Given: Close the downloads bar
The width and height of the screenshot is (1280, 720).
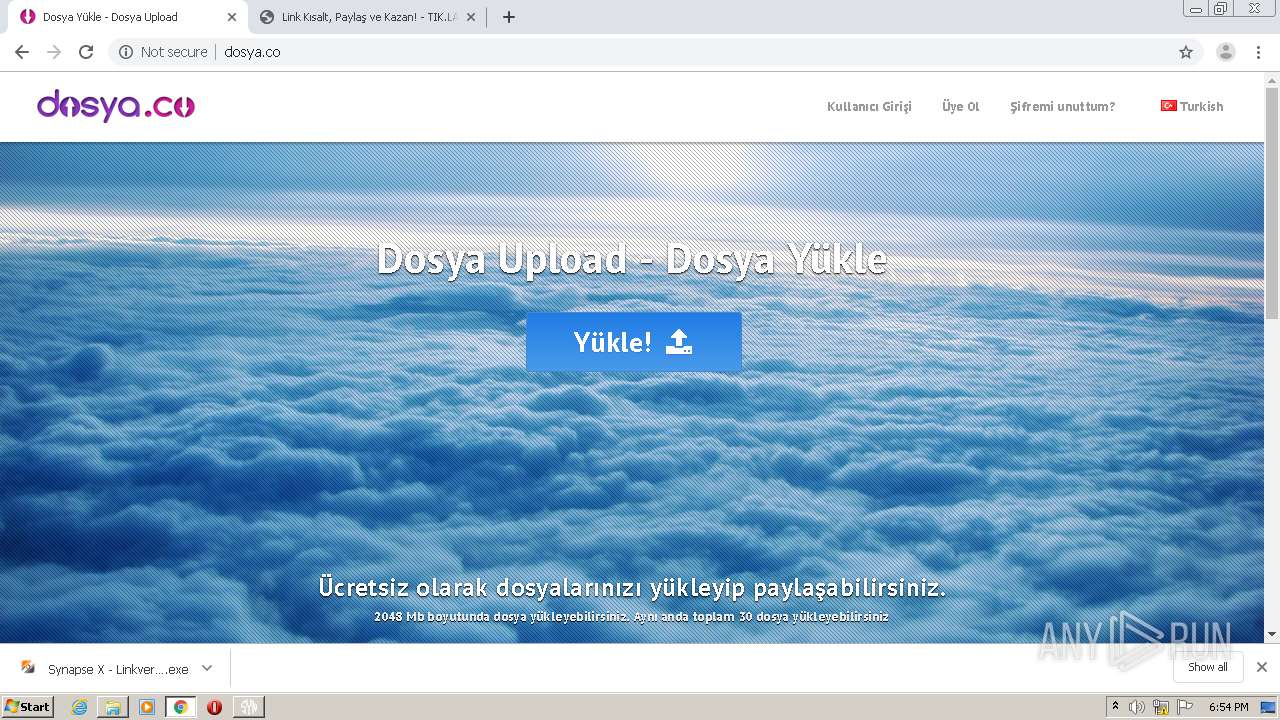Looking at the screenshot, I should tap(1262, 667).
